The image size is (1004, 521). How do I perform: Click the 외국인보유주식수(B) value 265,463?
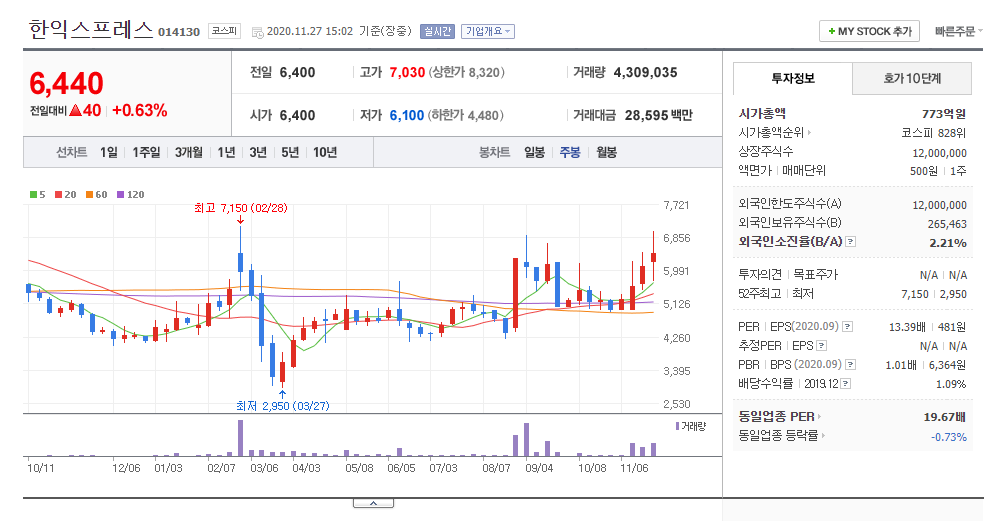pos(947,224)
